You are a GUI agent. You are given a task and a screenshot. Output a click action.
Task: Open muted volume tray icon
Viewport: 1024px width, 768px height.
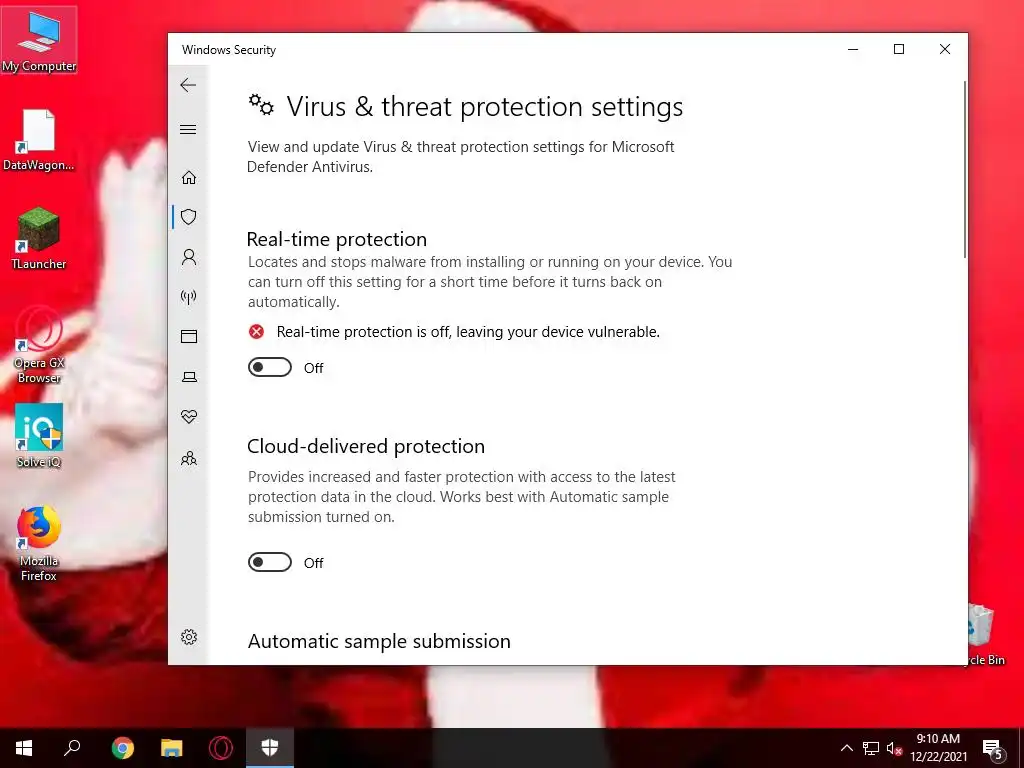click(x=894, y=748)
